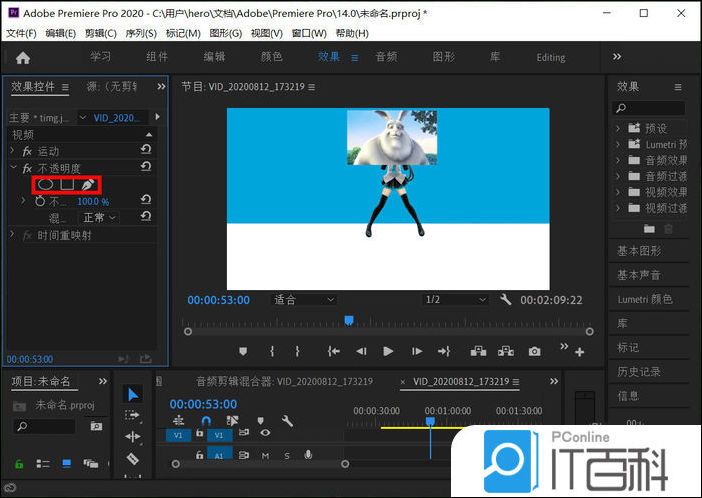Select the 4-point rectangle mask tool
Viewport: 702px width, 498px height.
(68, 185)
